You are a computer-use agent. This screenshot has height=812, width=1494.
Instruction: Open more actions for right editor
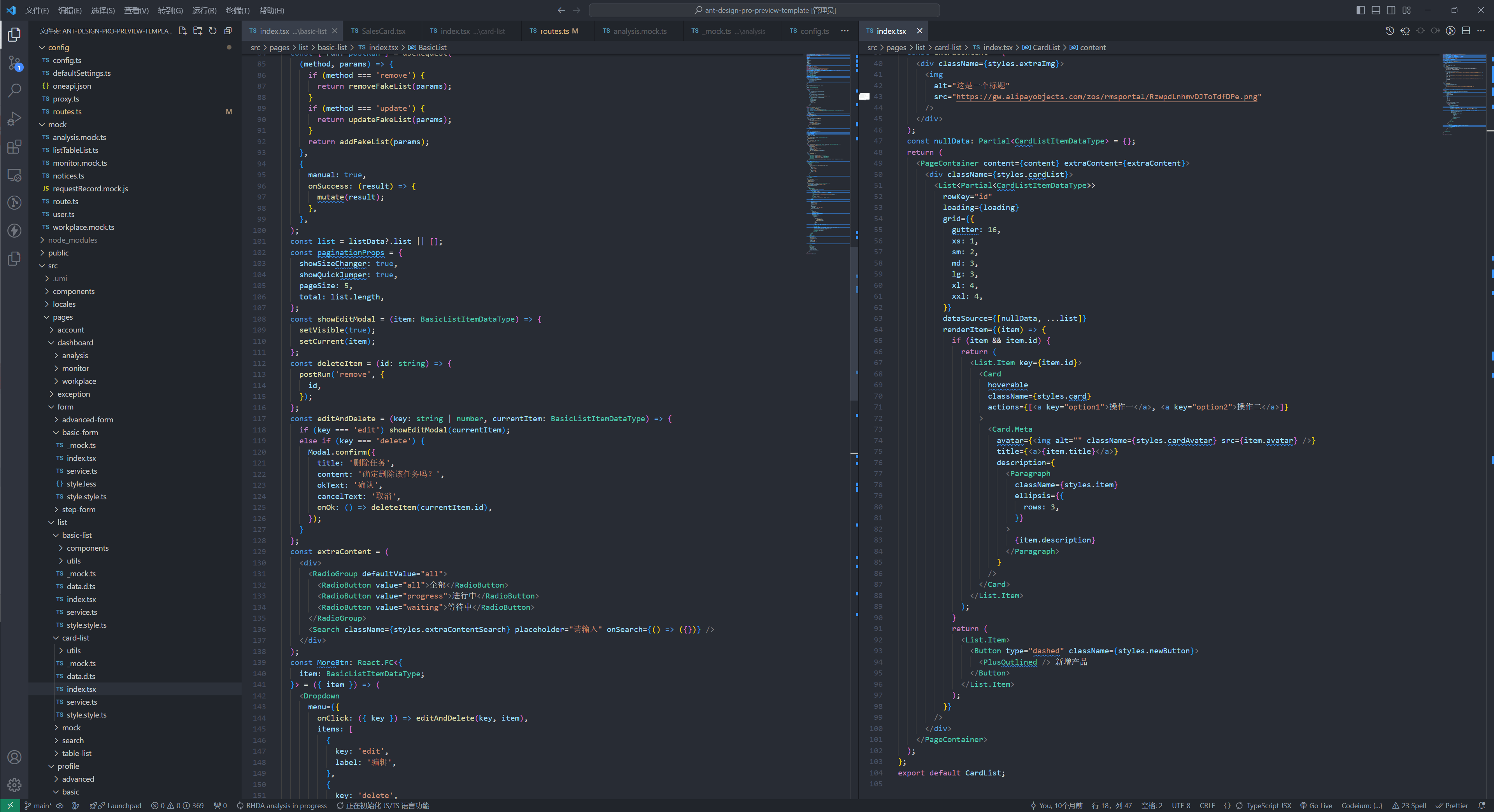[x=1481, y=31]
